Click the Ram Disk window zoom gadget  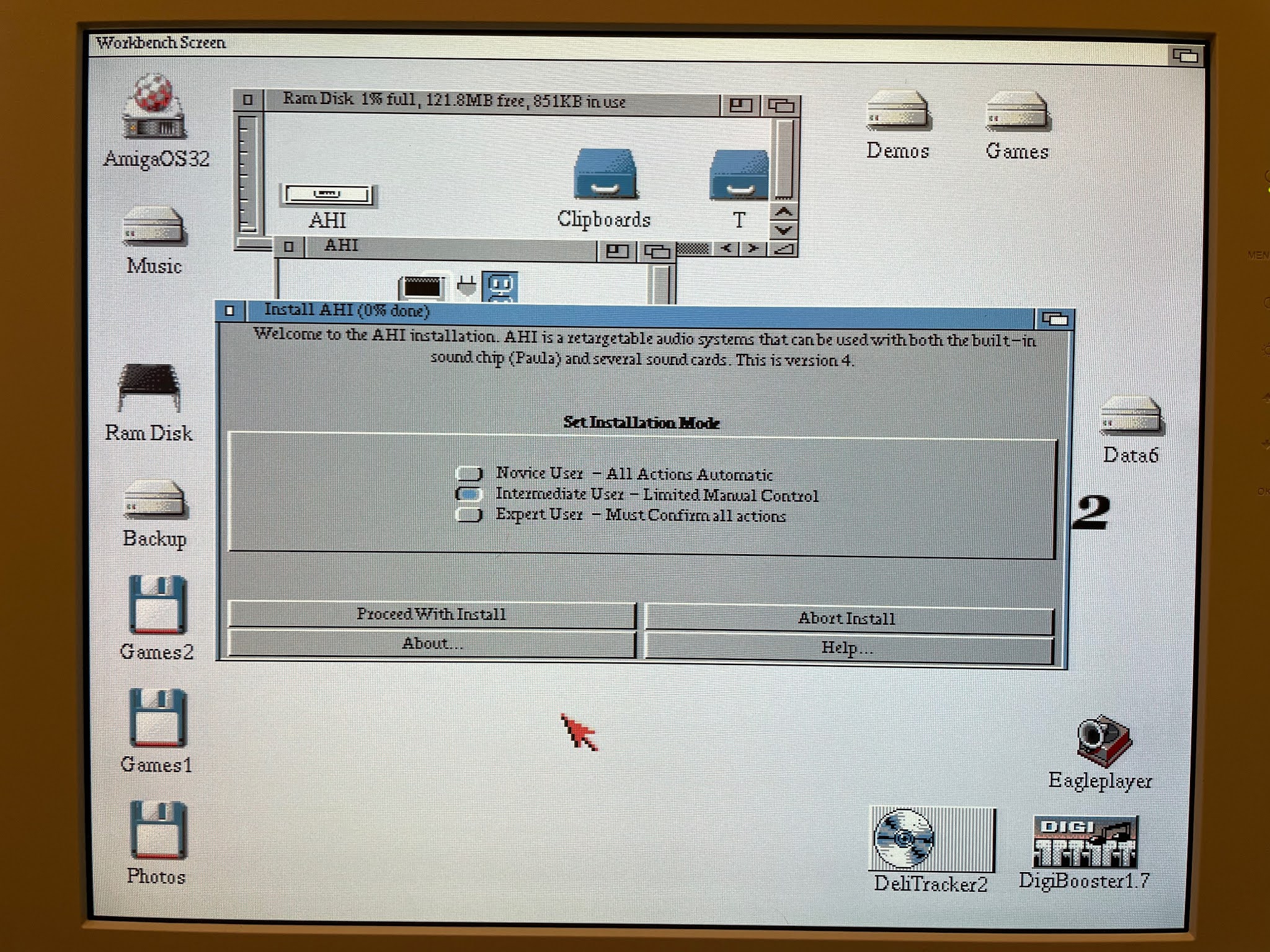pos(740,105)
